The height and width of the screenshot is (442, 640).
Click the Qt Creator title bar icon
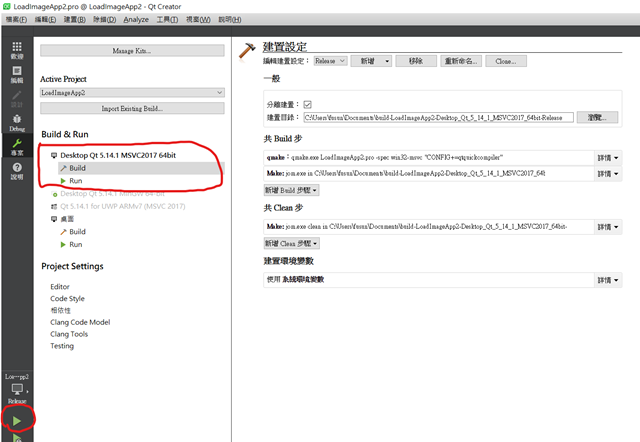click(x=7, y=7)
